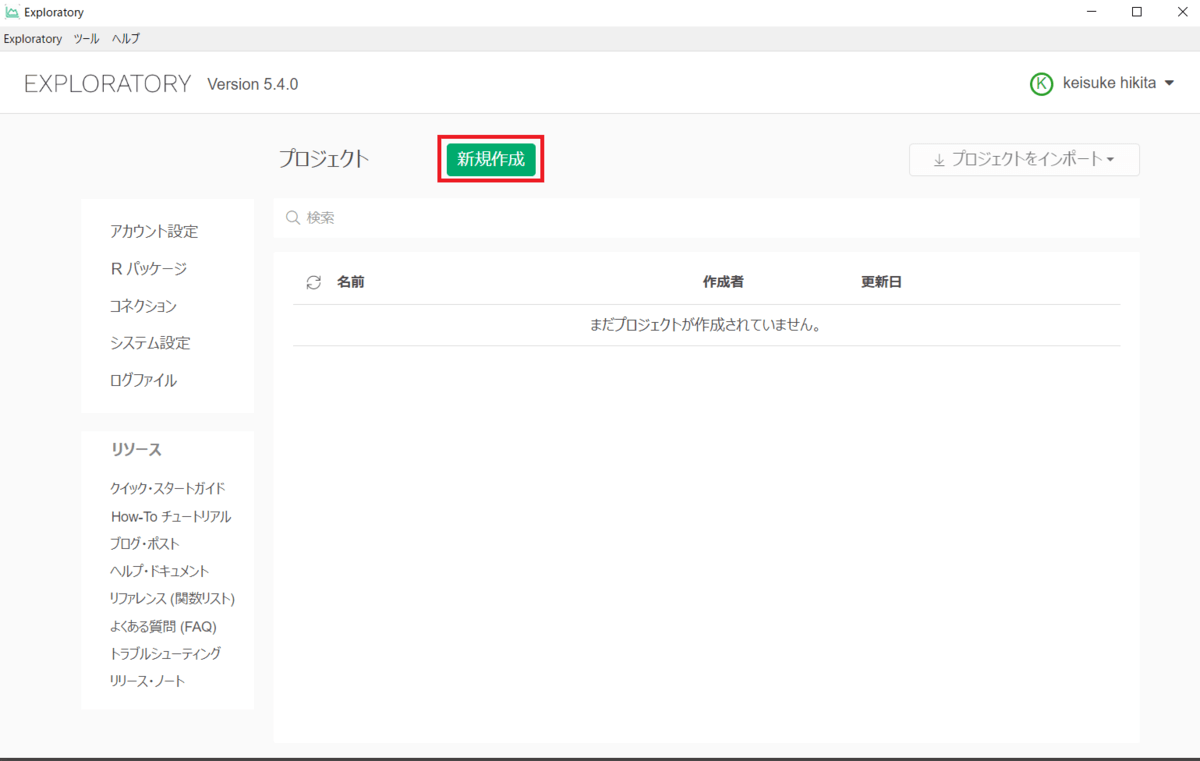The width and height of the screenshot is (1200, 761).
Task: Sort by 更新日 column header
Action: (881, 282)
